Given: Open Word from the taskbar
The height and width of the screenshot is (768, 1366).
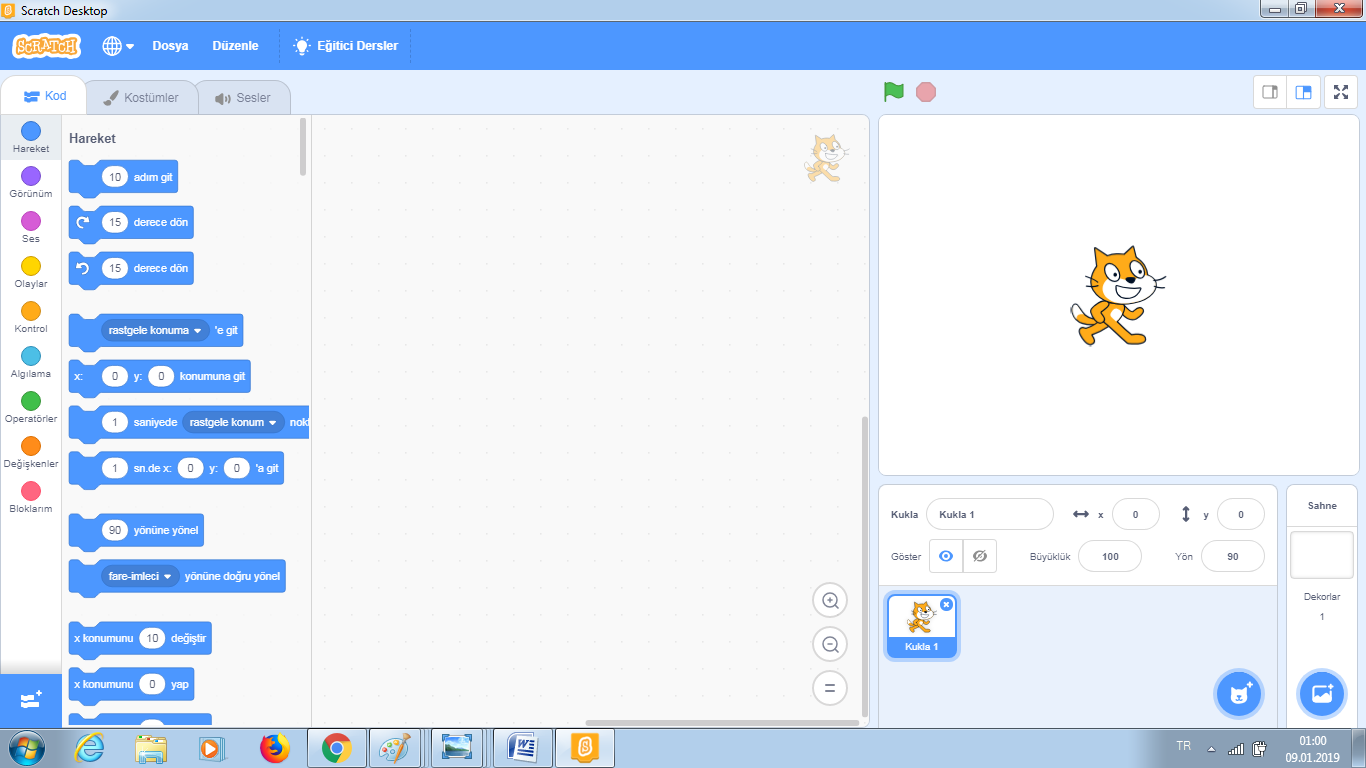Looking at the screenshot, I should point(522,748).
